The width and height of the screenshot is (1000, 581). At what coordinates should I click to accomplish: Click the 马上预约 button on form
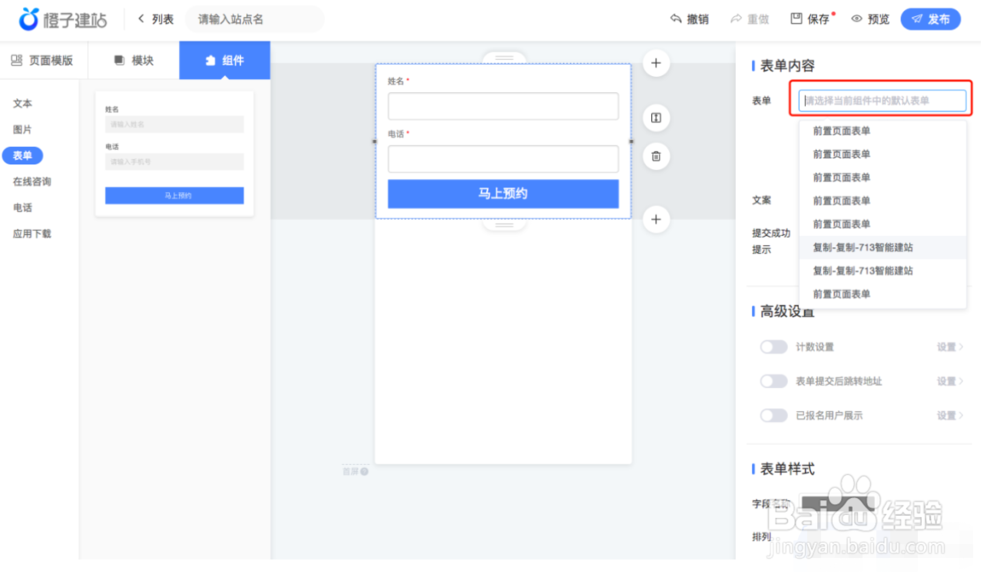pyautogui.click(x=503, y=192)
